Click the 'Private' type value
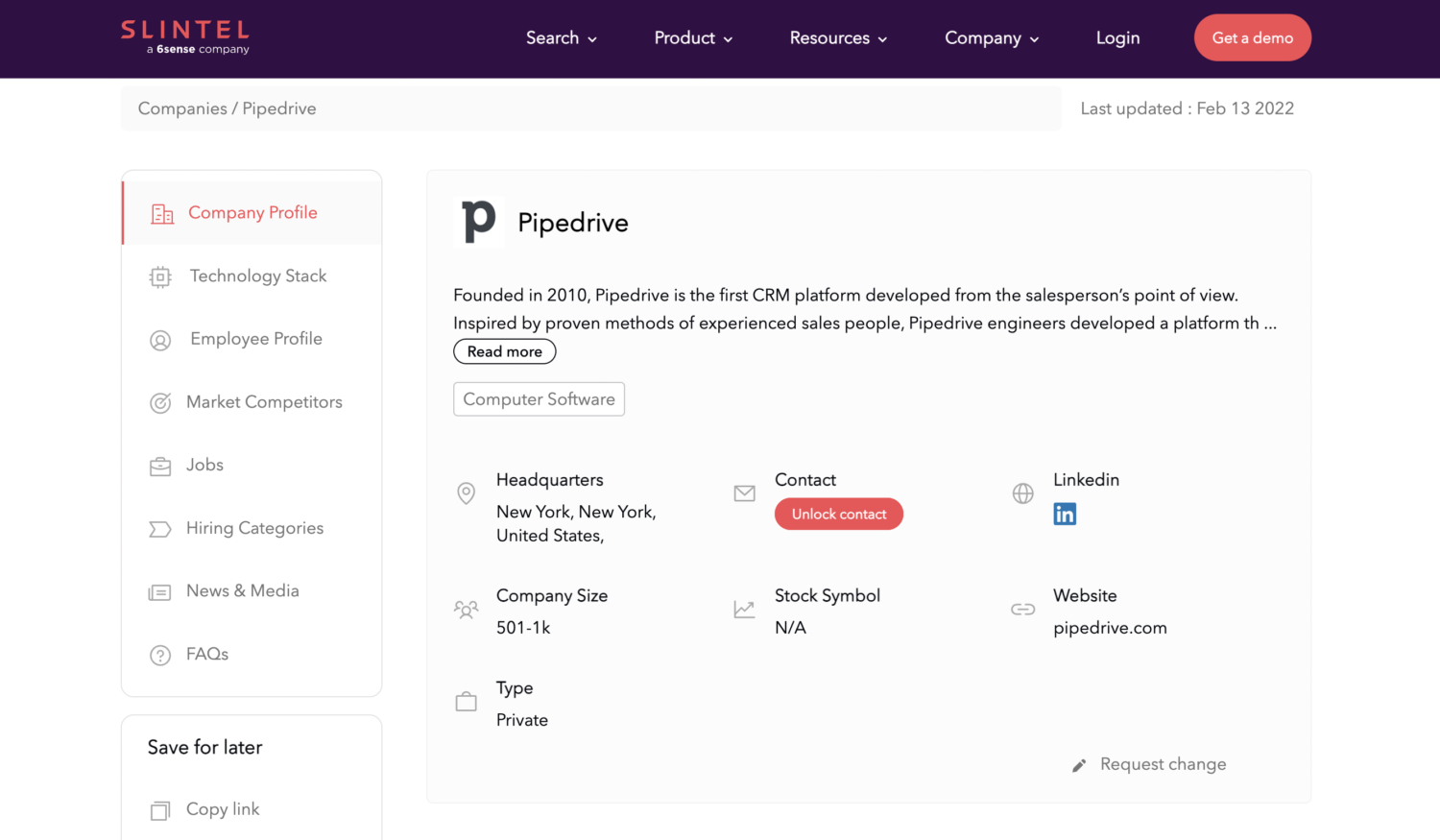Viewport: 1440px width, 840px height. pos(522,720)
